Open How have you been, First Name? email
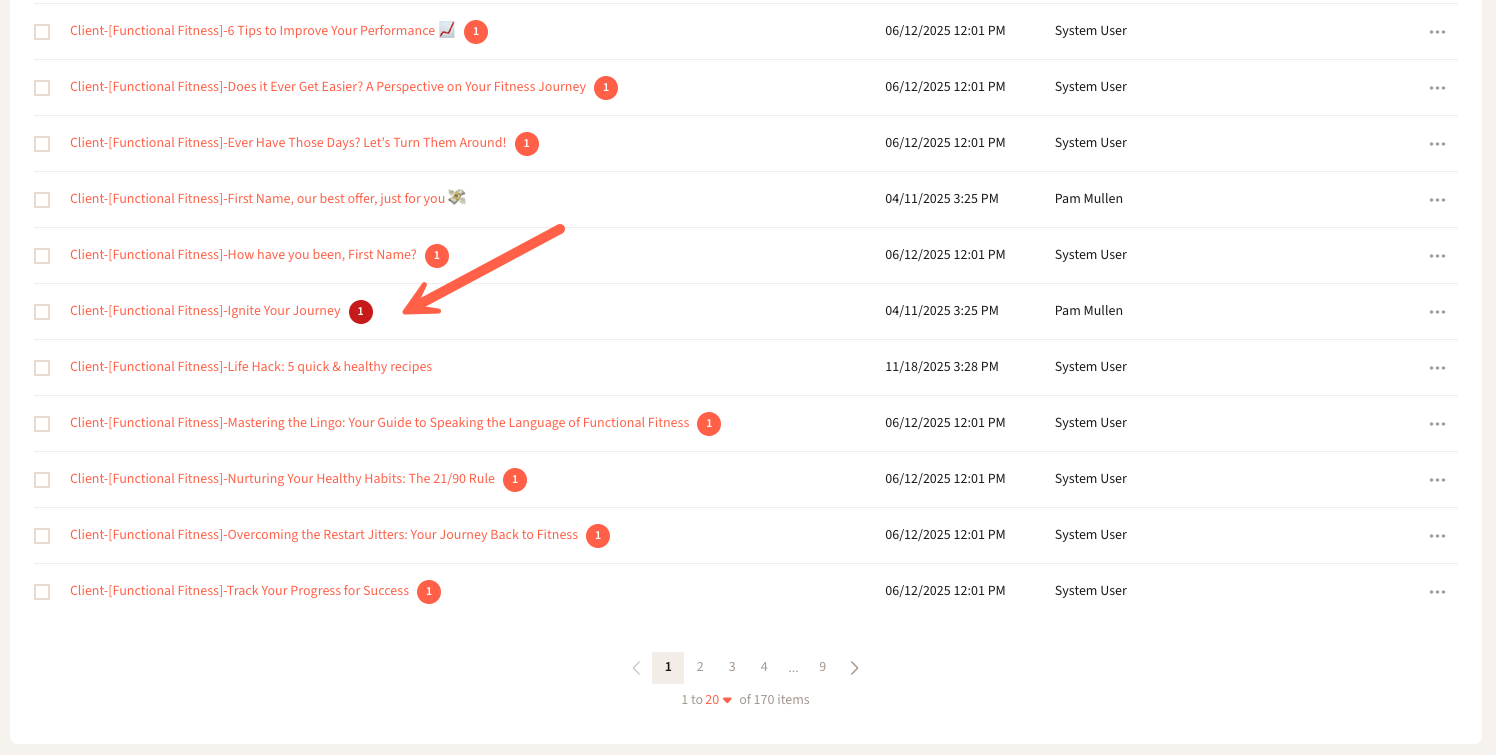Screen dimensions: 1496x755 [x=243, y=255]
